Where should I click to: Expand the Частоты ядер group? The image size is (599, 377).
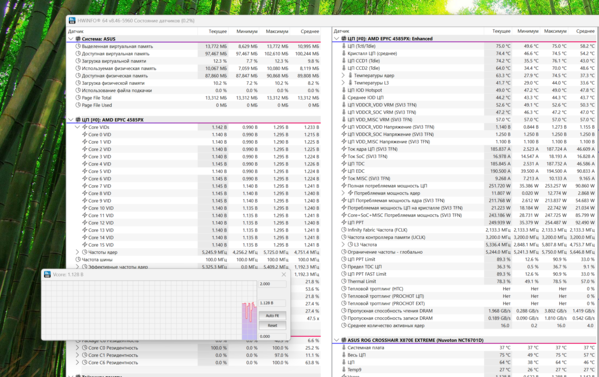click(x=78, y=252)
